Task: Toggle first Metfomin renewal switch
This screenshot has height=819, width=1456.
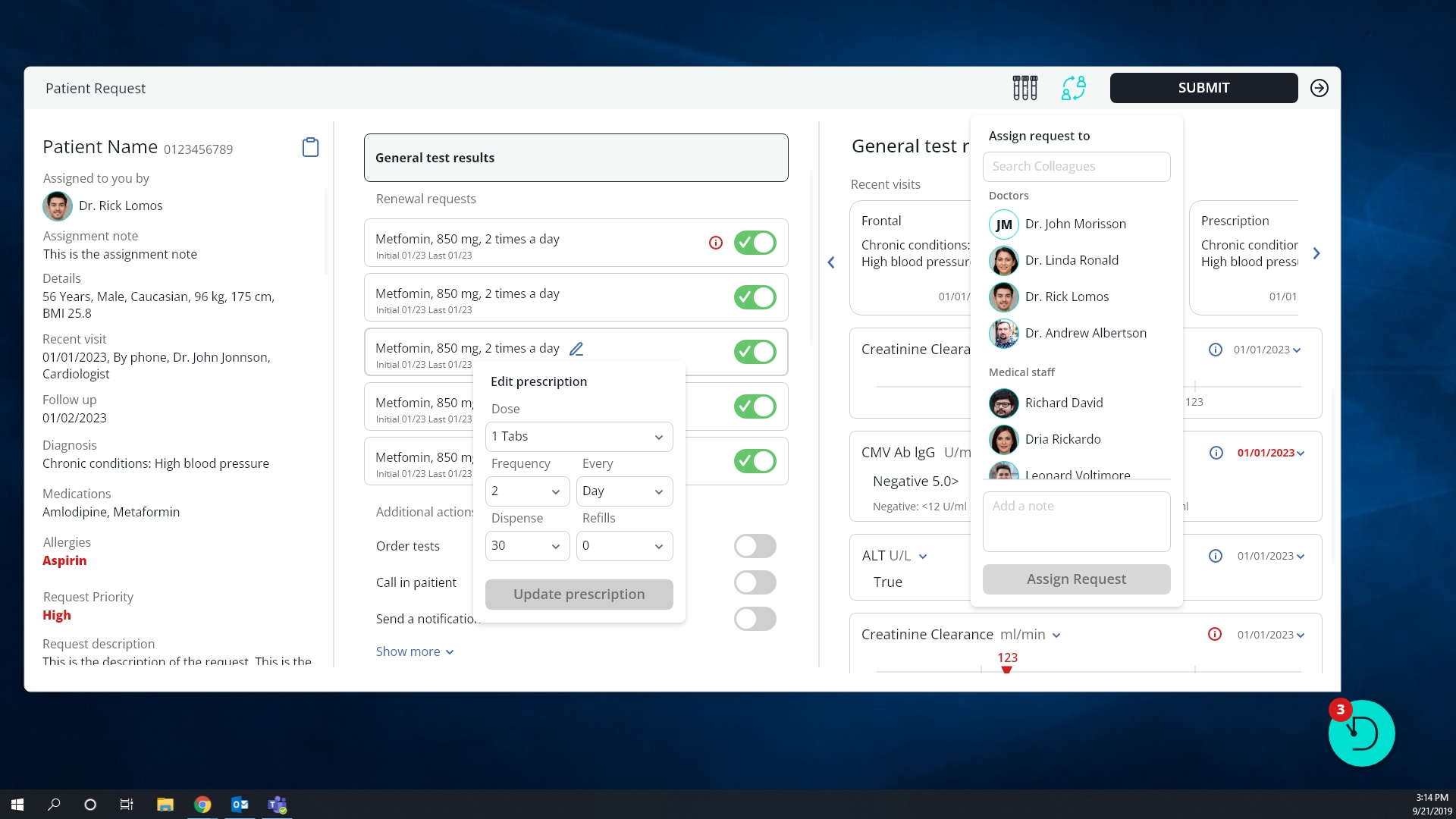Action: 755,243
